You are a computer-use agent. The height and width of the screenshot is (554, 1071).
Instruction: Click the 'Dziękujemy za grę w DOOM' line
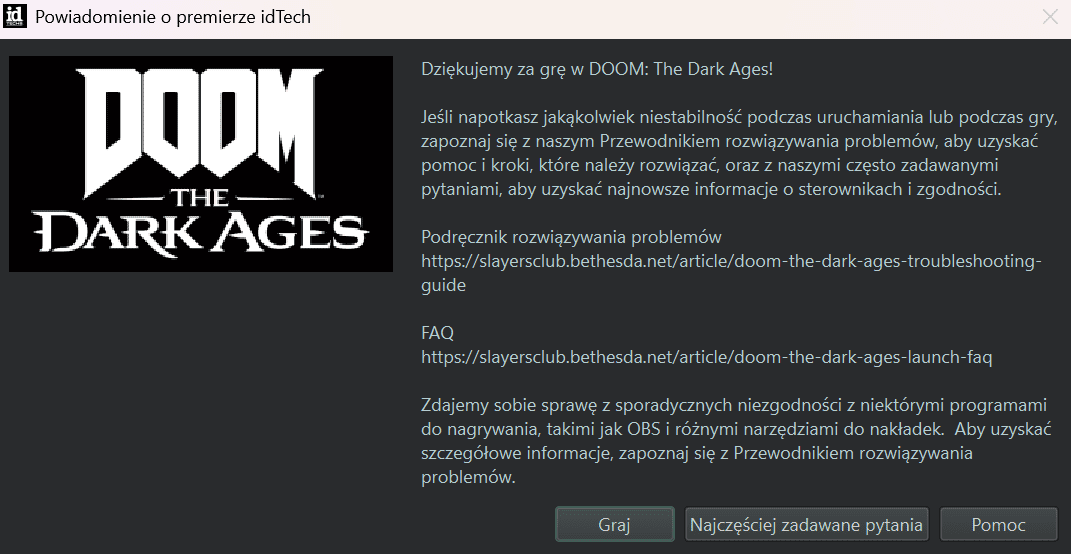(597, 69)
